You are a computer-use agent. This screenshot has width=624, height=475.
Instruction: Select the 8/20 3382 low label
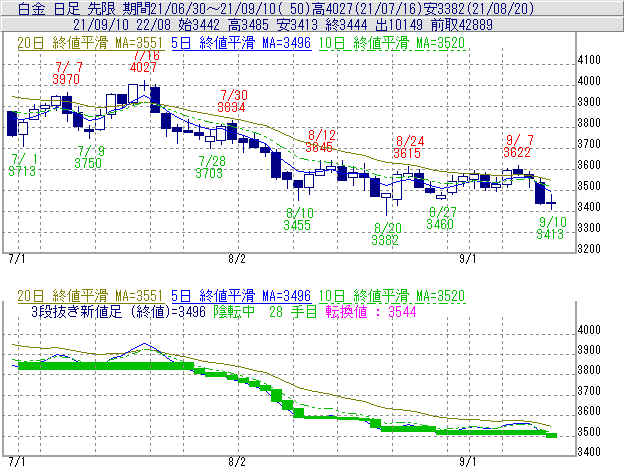point(385,234)
